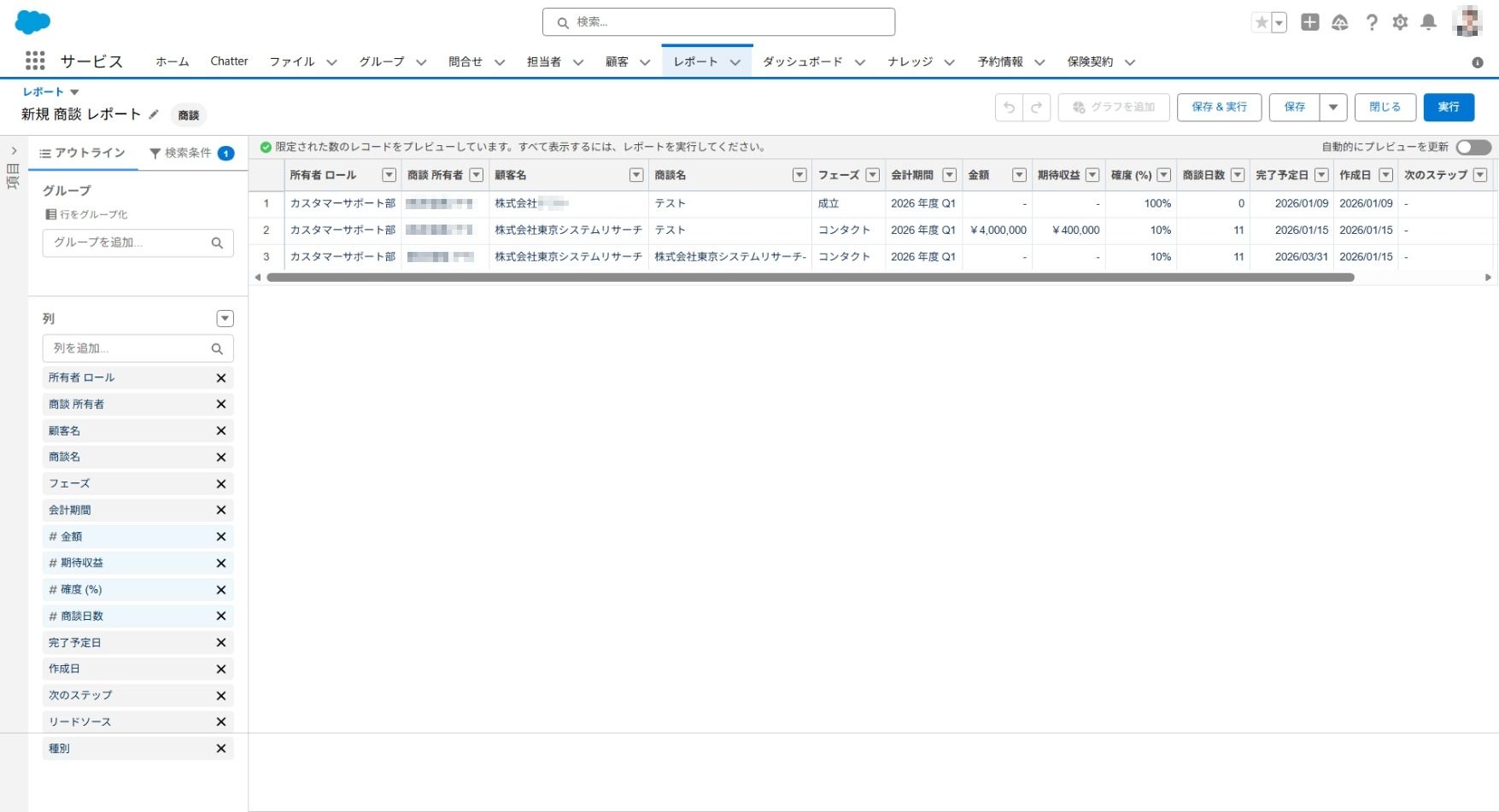The image size is (1499, 812).
Task: Remove the 種別 column with X
Action: point(220,749)
